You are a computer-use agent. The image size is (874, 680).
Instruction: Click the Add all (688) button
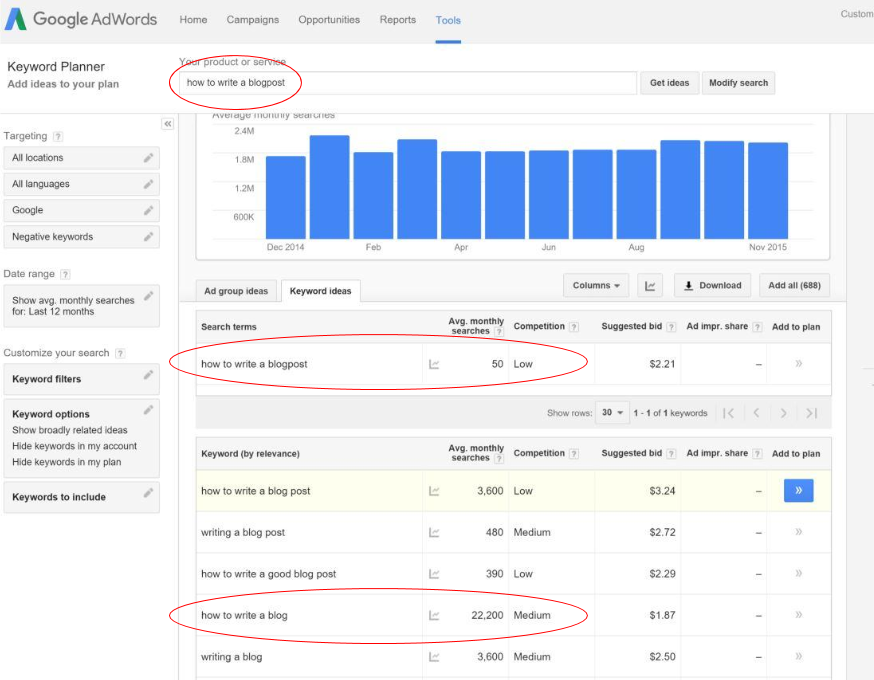point(794,286)
